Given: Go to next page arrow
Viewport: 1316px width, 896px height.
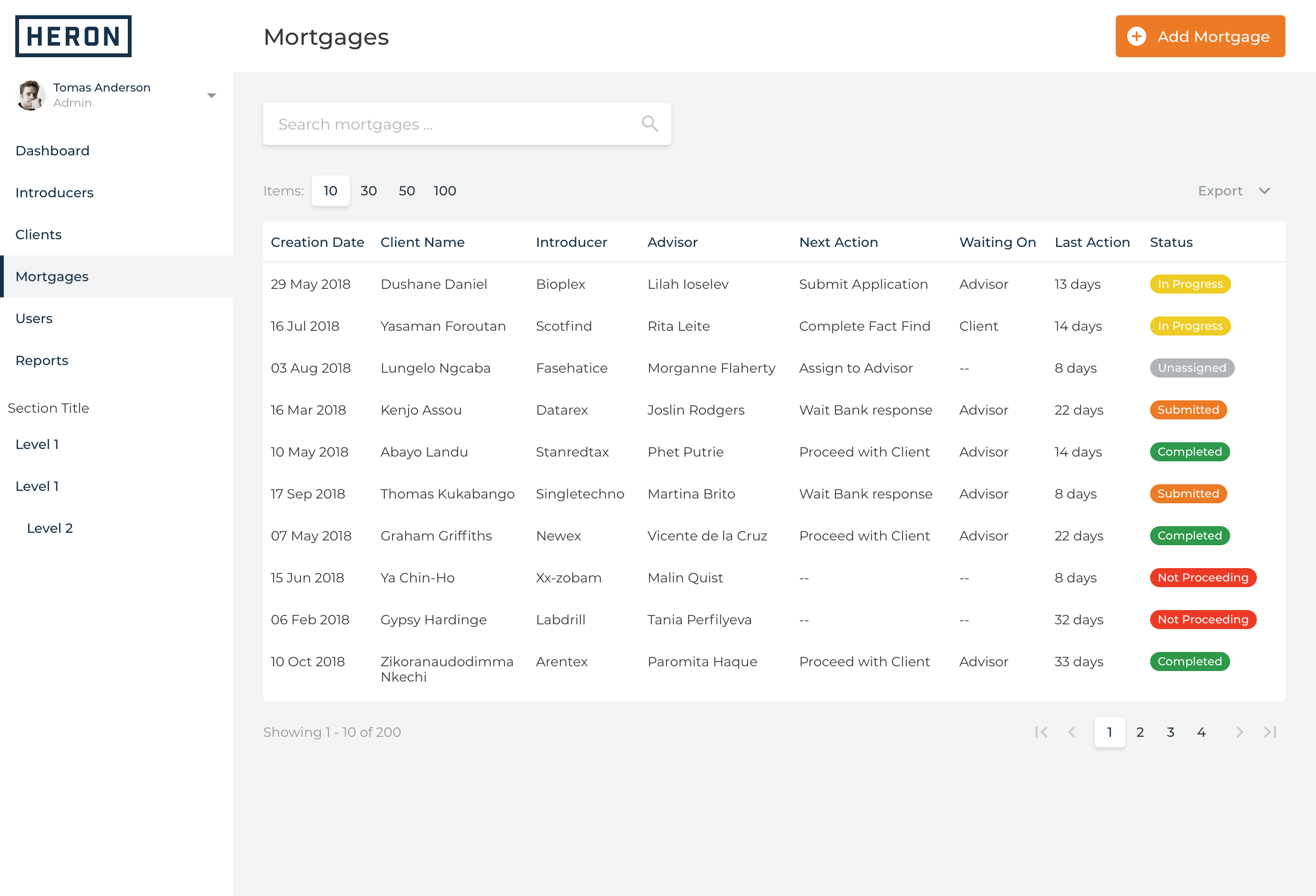Looking at the screenshot, I should coord(1239,732).
